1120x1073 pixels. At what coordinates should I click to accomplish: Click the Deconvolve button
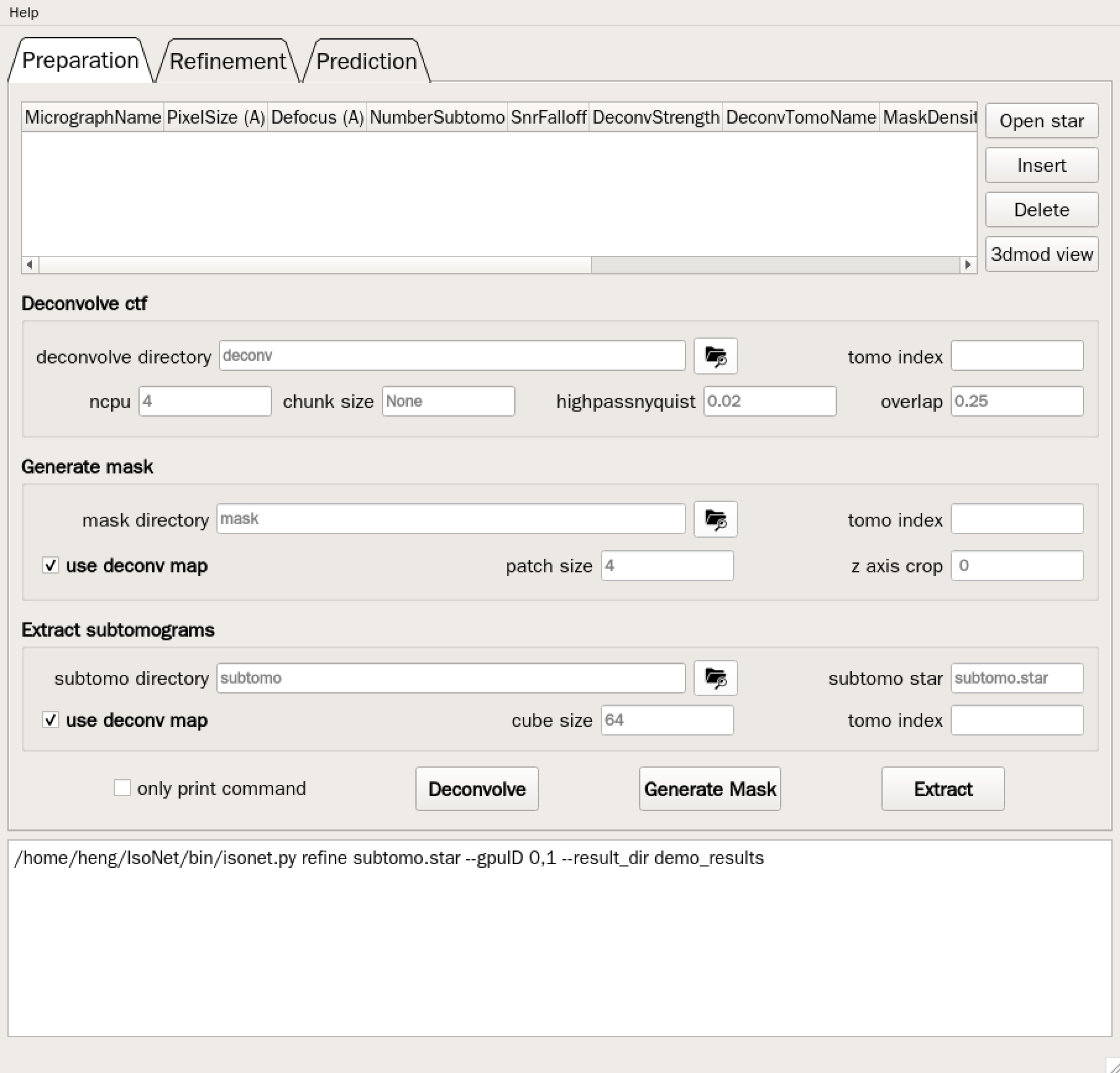click(x=477, y=789)
